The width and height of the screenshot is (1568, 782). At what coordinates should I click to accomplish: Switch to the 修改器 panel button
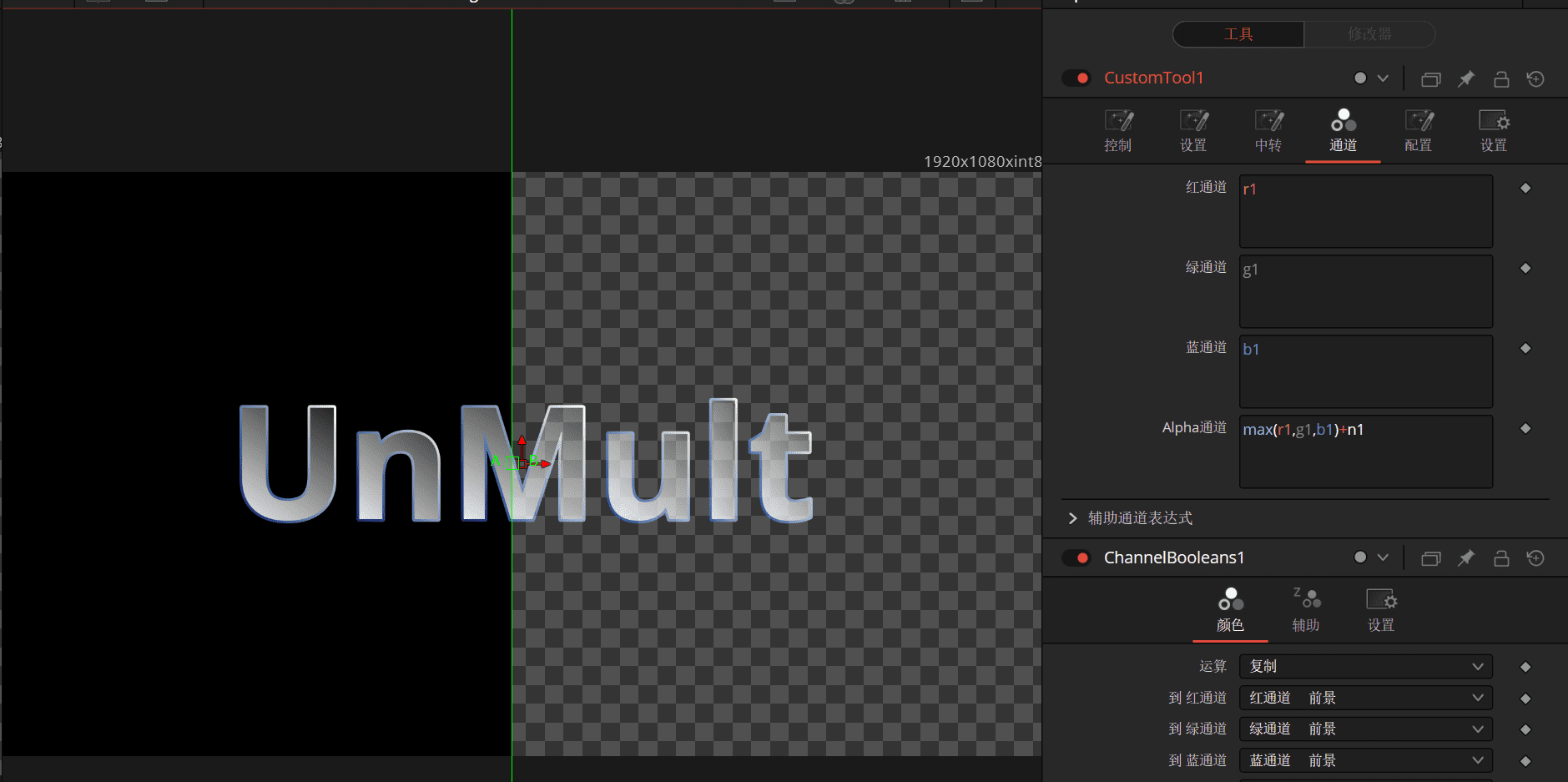click(1369, 34)
